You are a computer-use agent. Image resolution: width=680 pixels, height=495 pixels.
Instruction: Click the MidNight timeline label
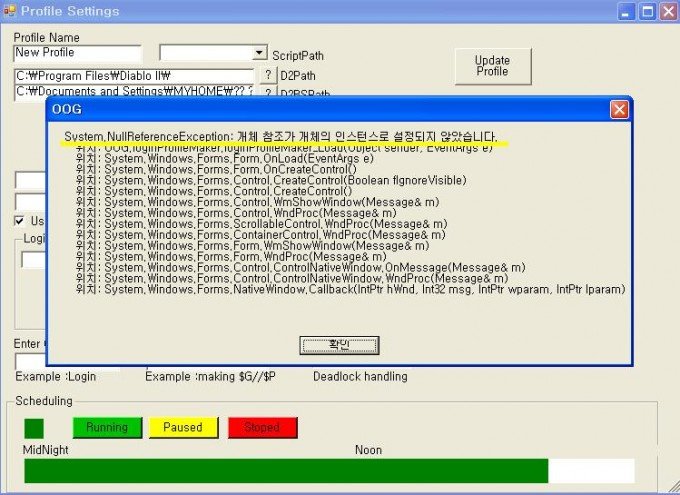click(46, 450)
